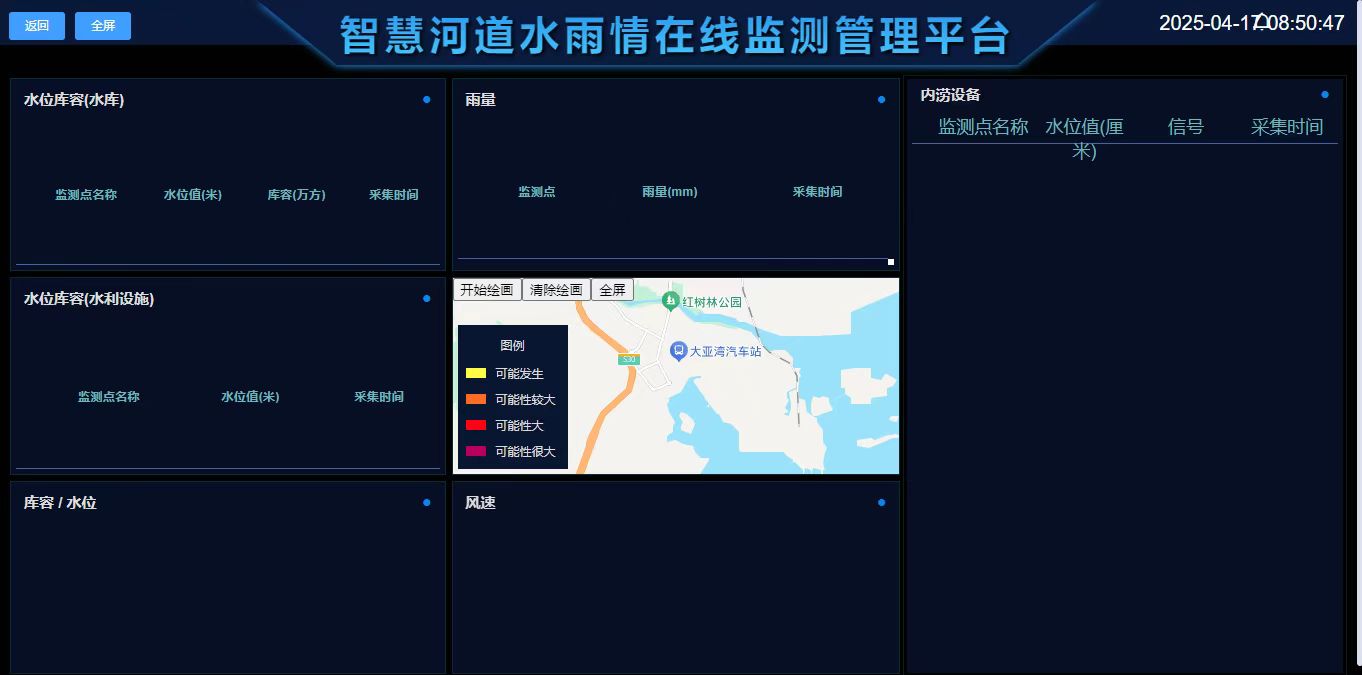Click the top-left 全屏 button
The image size is (1362, 675).
[103, 26]
